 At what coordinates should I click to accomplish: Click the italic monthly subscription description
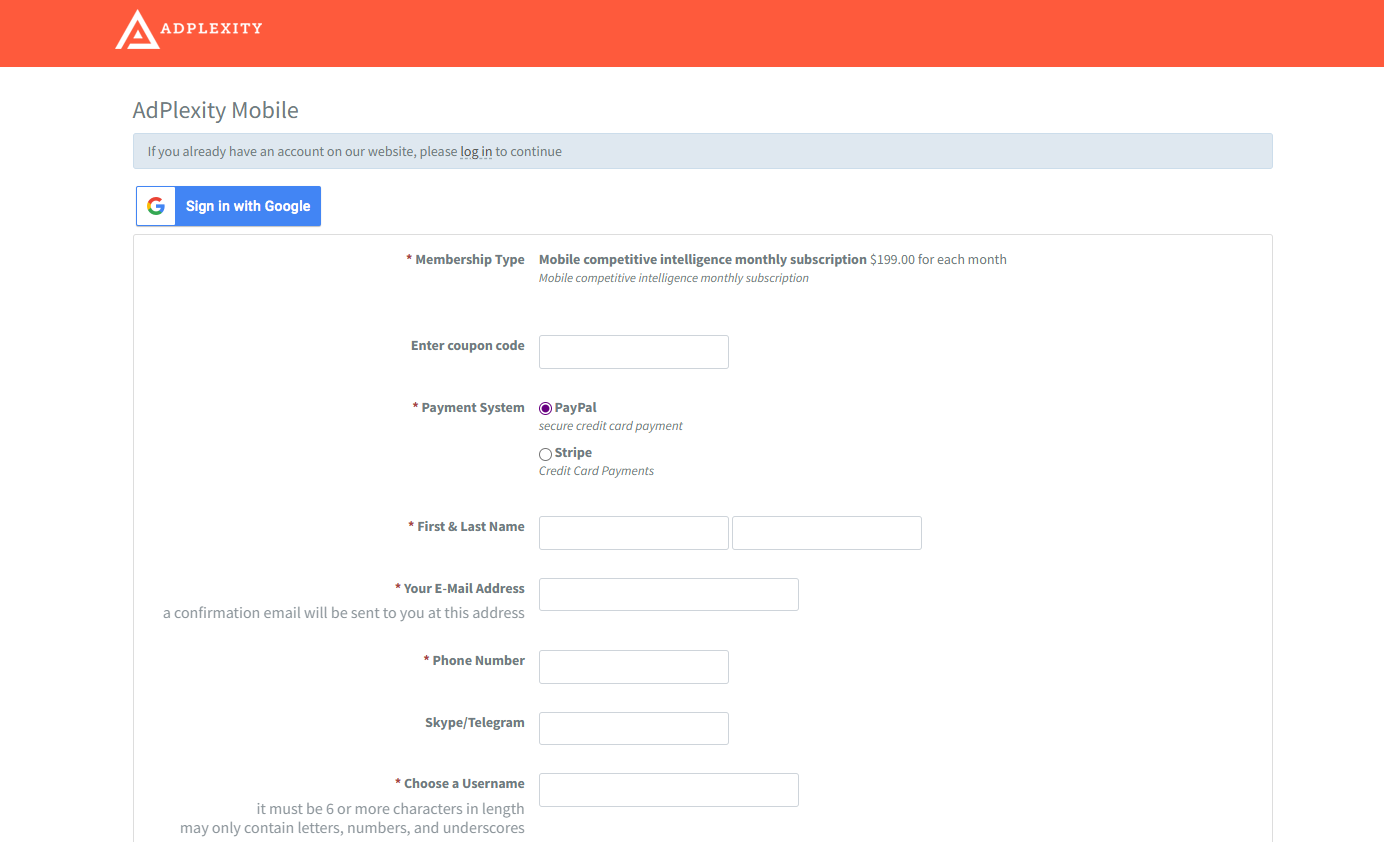[x=674, y=278]
